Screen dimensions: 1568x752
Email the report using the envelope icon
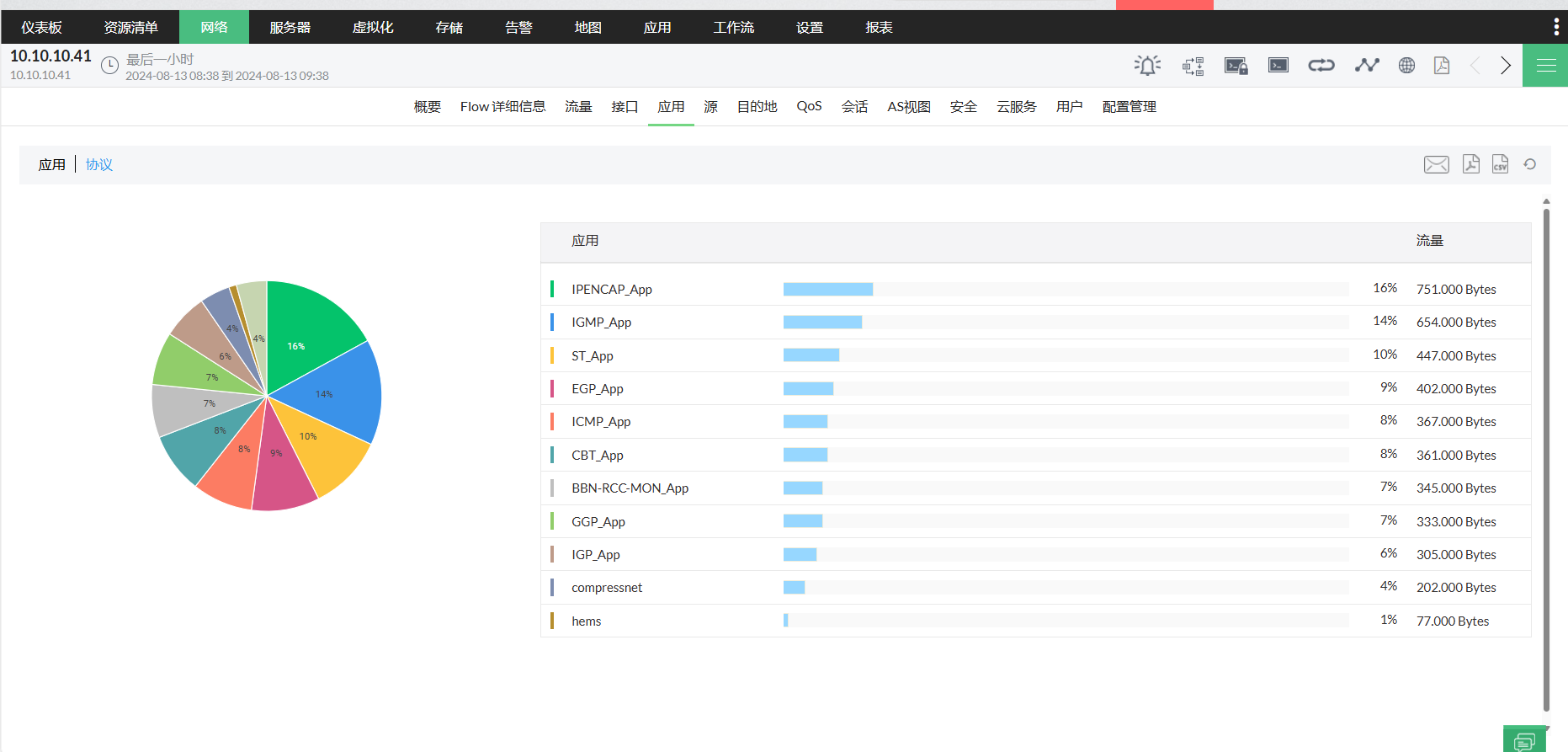[x=1436, y=164]
